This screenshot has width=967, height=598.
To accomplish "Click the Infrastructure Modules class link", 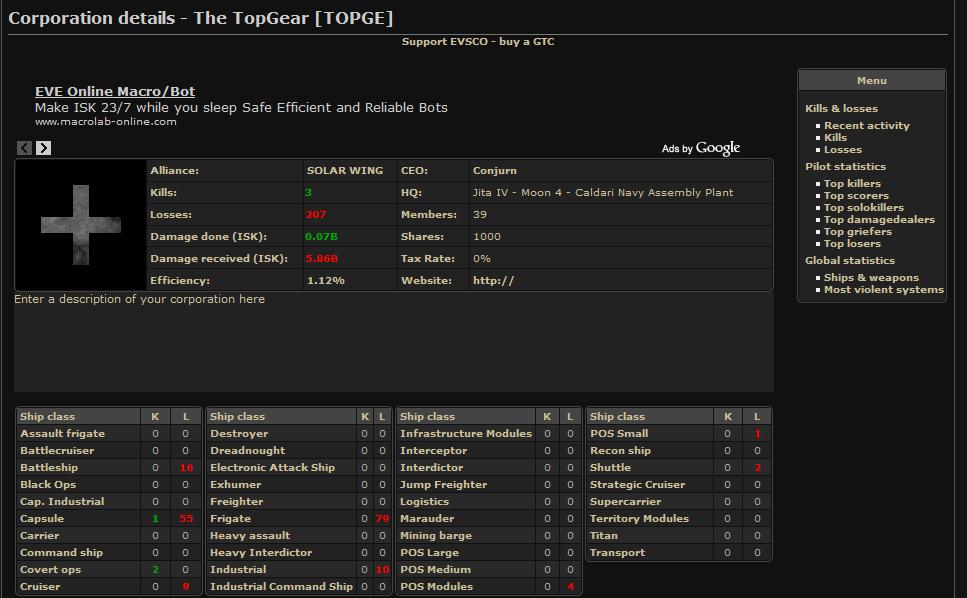I will click(466, 433).
